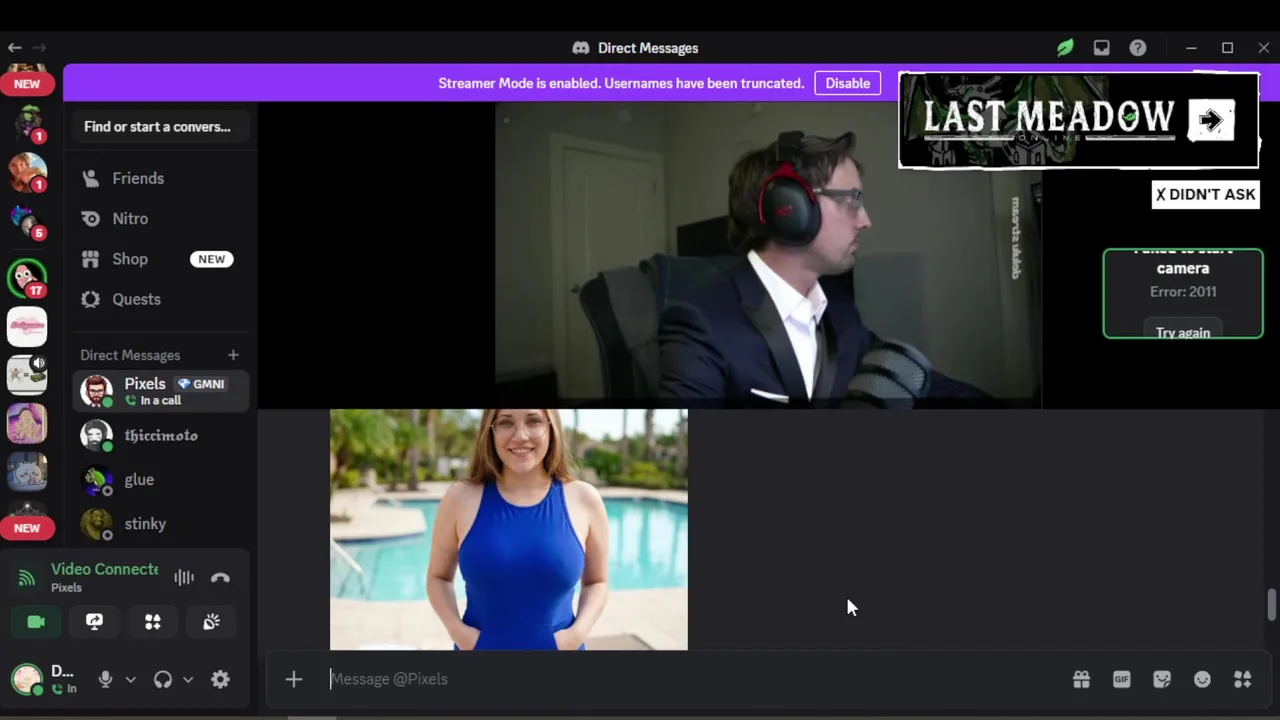
Task: Mute the microphone
Action: pyautogui.click(x=105, y=679)
